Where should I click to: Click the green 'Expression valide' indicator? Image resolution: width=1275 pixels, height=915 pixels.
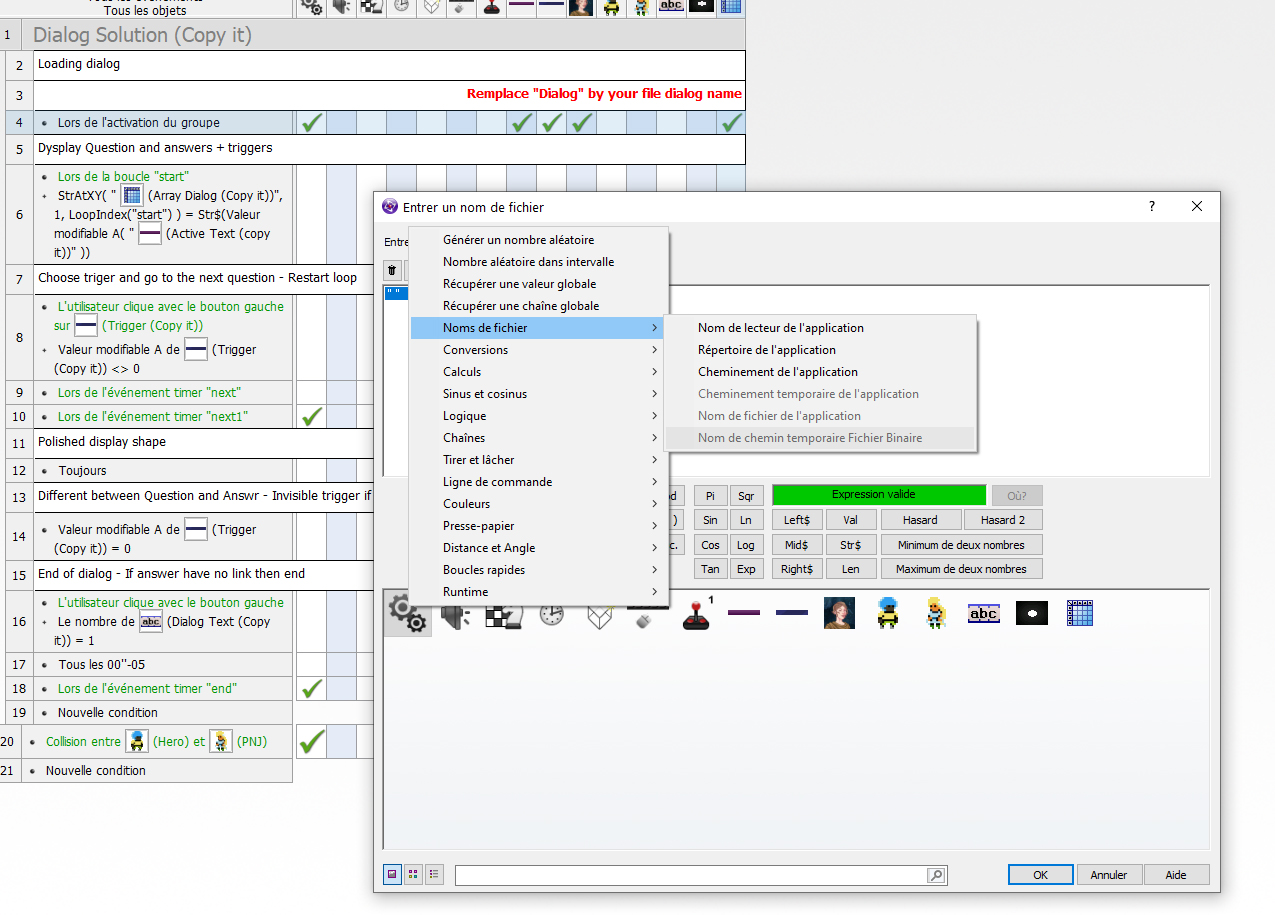(x=878, y=495)
